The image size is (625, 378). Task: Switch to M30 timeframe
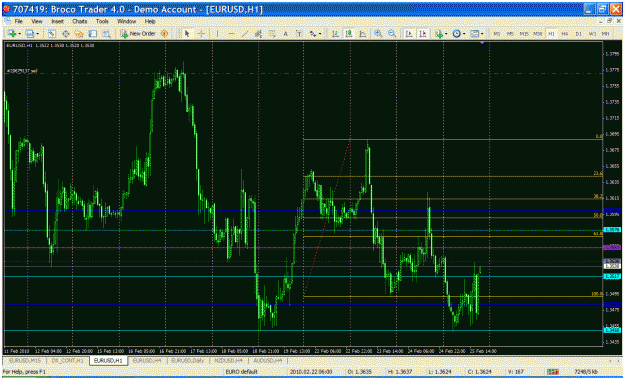[538, 34]
